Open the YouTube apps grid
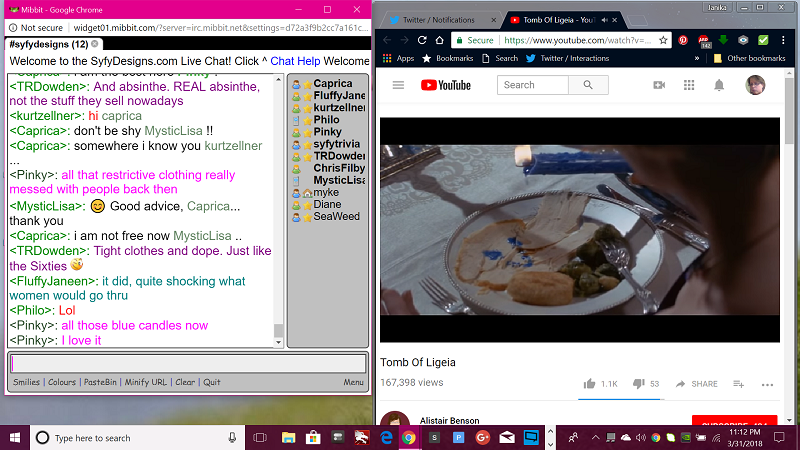 coord(689,85)
